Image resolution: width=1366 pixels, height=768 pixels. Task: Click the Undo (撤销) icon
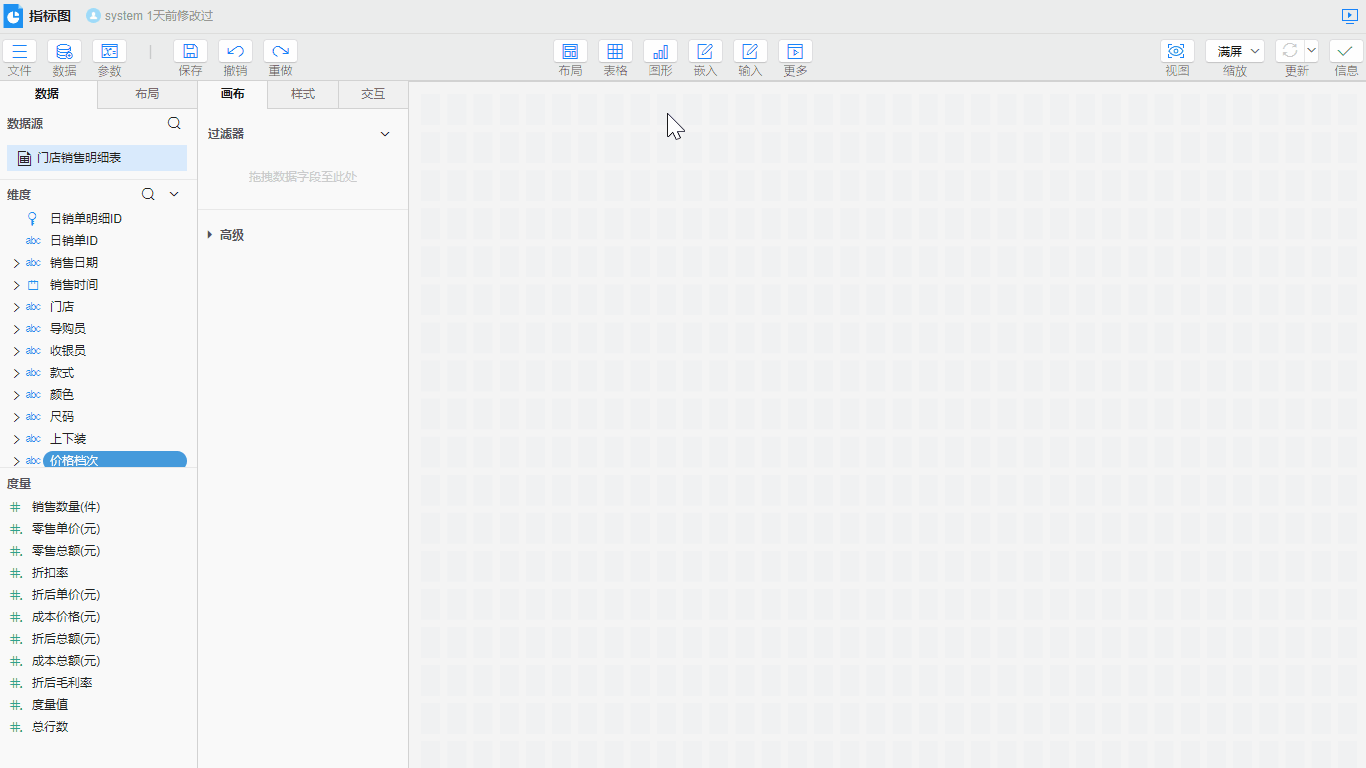235,52
